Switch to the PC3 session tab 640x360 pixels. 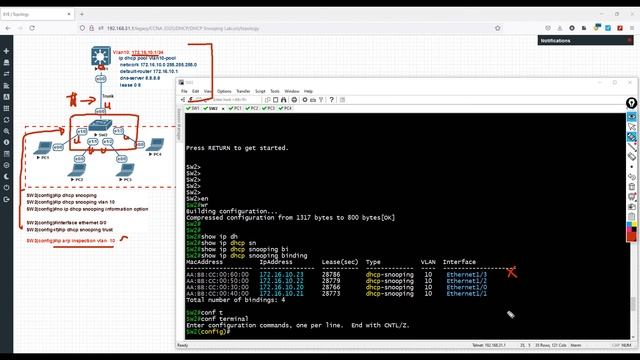click(268, 109)
